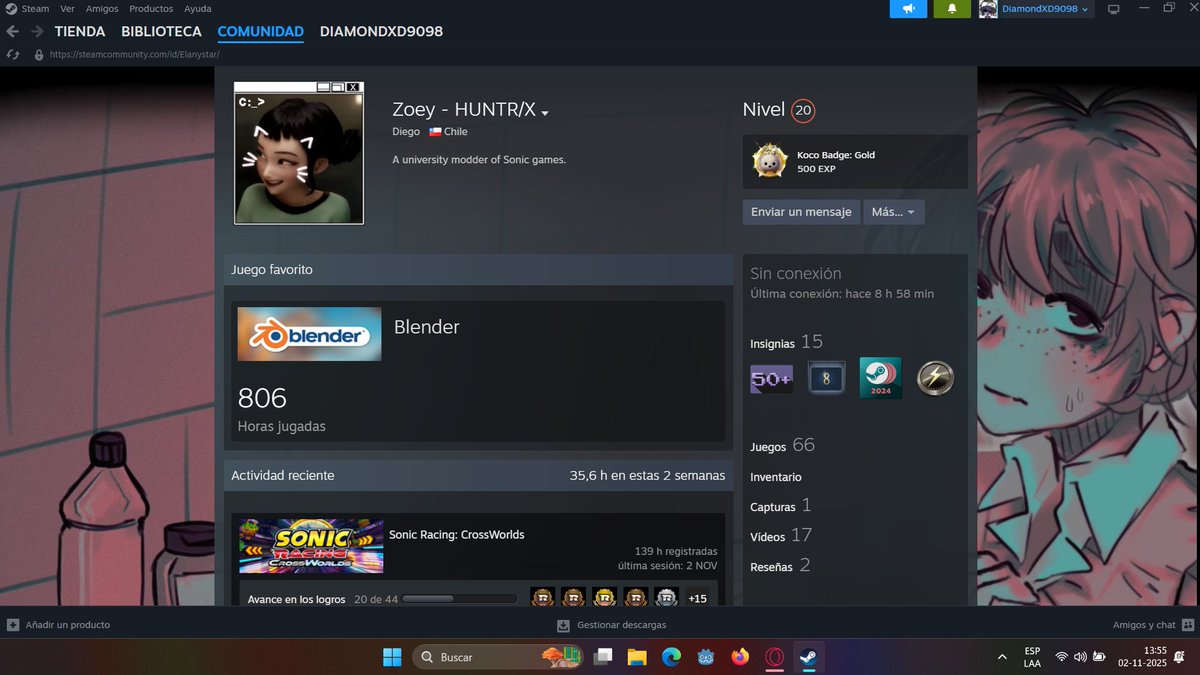Open the Amigos menu
The height and width of the screenshot is (675, 1200).
pos(102,8)
